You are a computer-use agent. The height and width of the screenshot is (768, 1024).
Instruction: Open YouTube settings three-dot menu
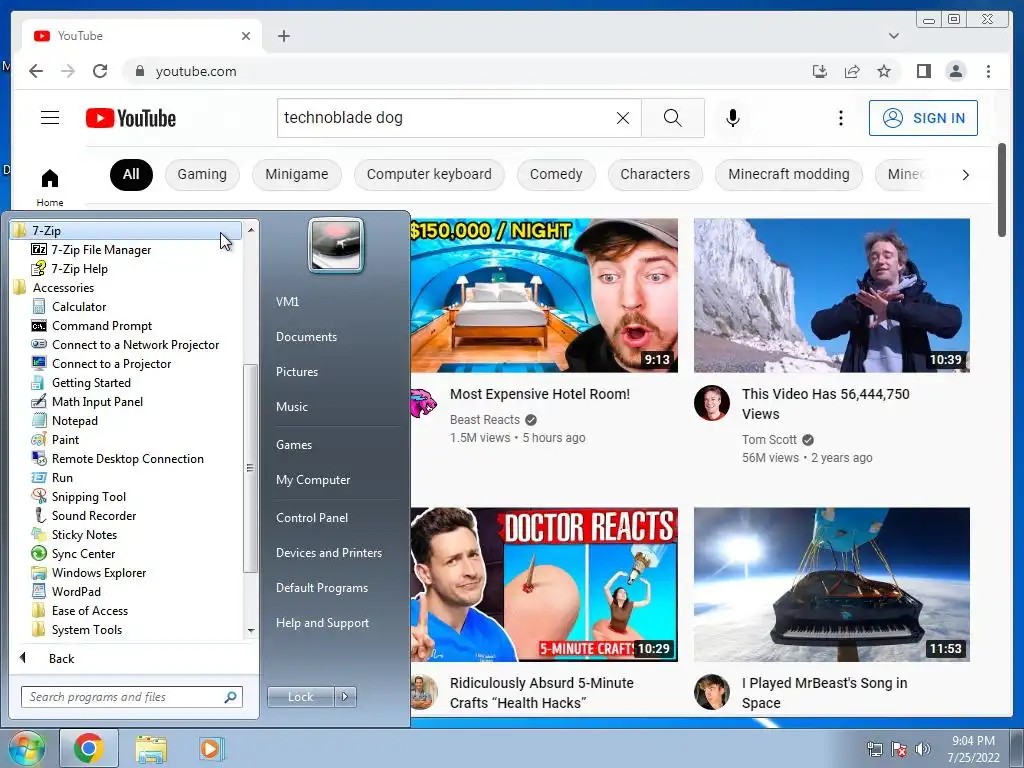tap(840, 118)
